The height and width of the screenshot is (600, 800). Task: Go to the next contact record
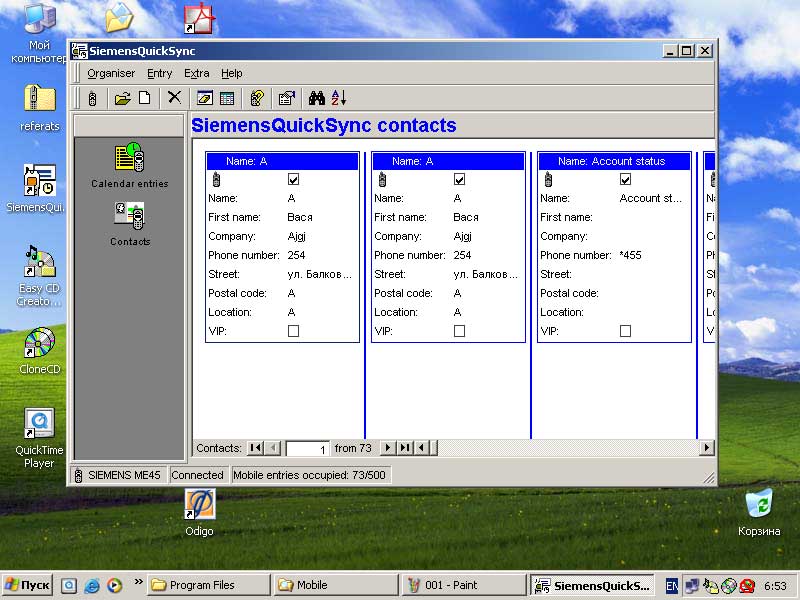(x=388, y=448)
